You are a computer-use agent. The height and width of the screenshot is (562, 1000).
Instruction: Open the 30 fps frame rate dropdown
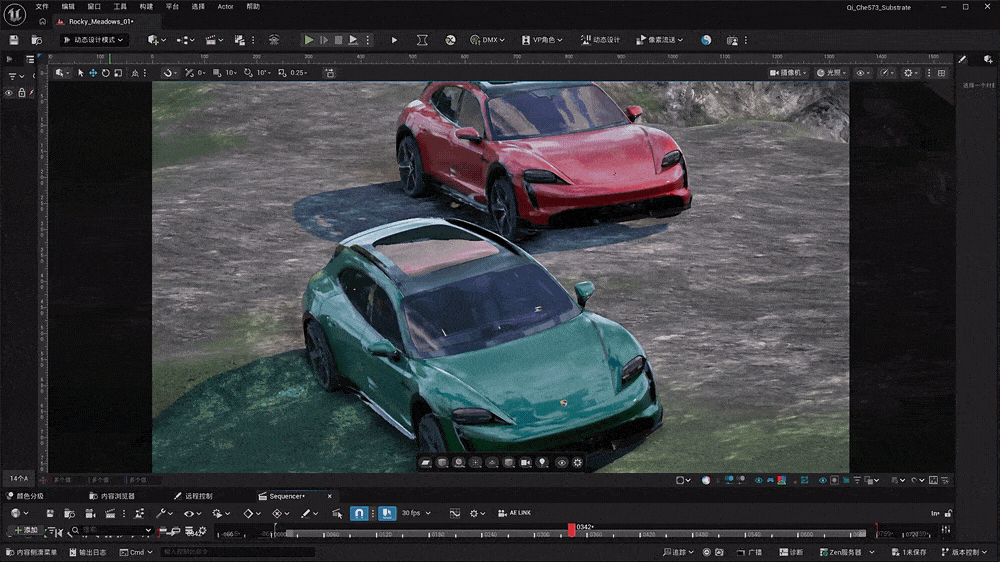click(x=416, y=513)
